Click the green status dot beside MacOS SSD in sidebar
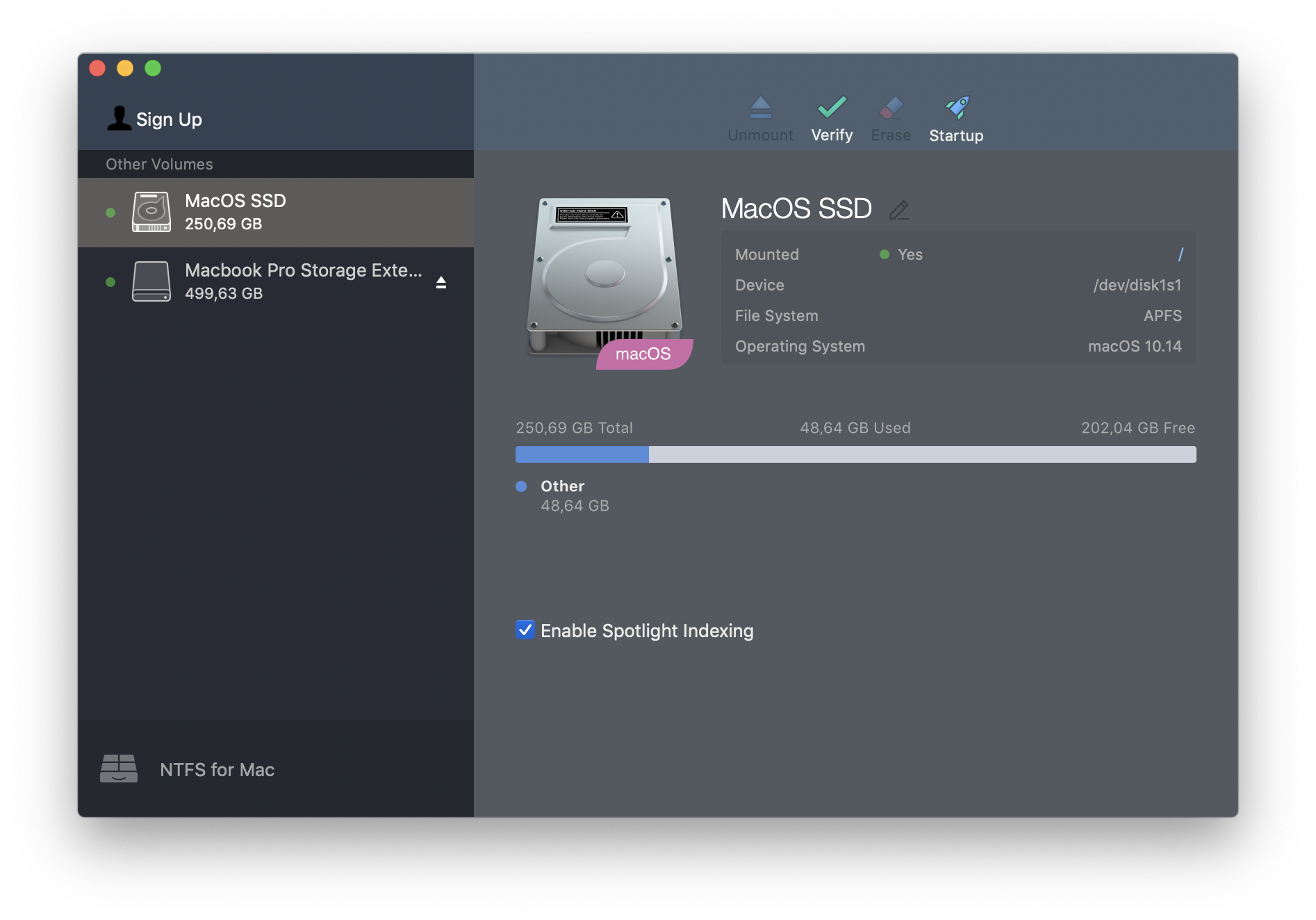Image resolution: width=1316 pixels, height=920 pixels. 110,213
